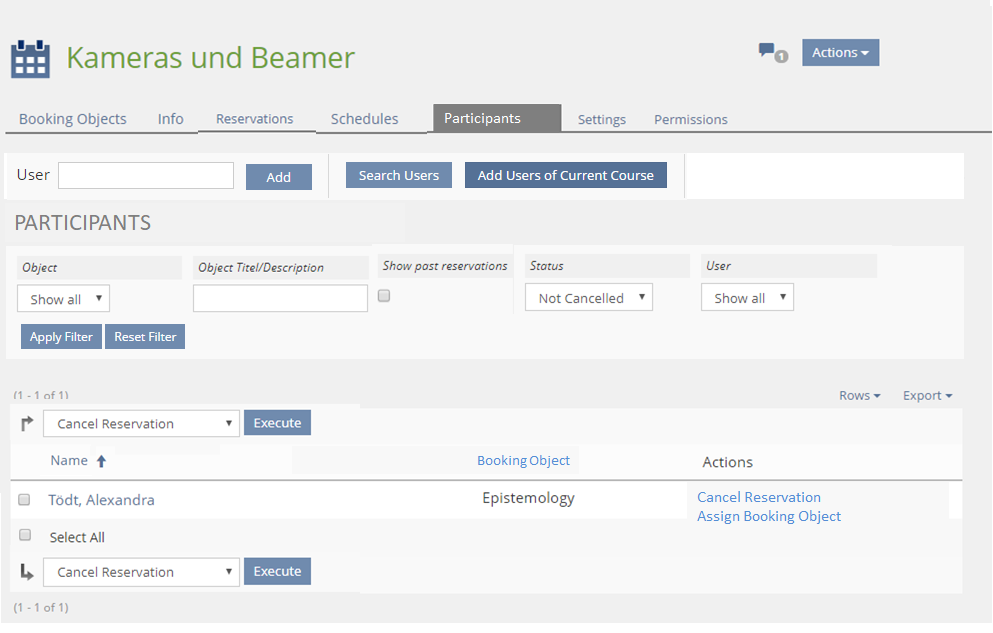Screen dimensions: 993x633
Task: Check the Select All checkbox
Action: (25, 536)
